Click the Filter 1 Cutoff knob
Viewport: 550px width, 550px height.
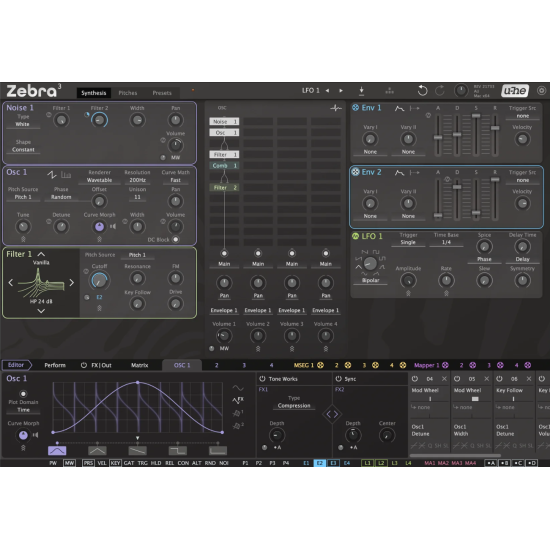pos(99,280)
